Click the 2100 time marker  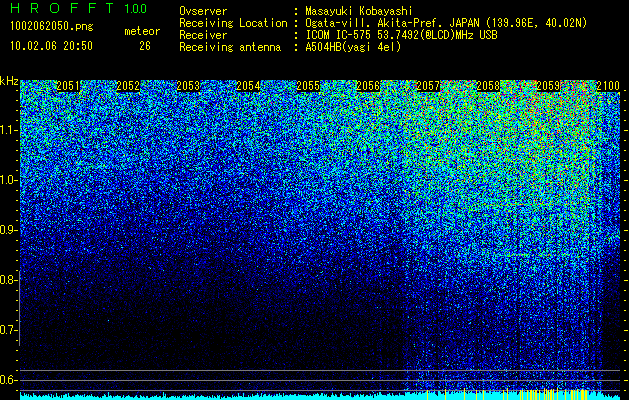608,86
